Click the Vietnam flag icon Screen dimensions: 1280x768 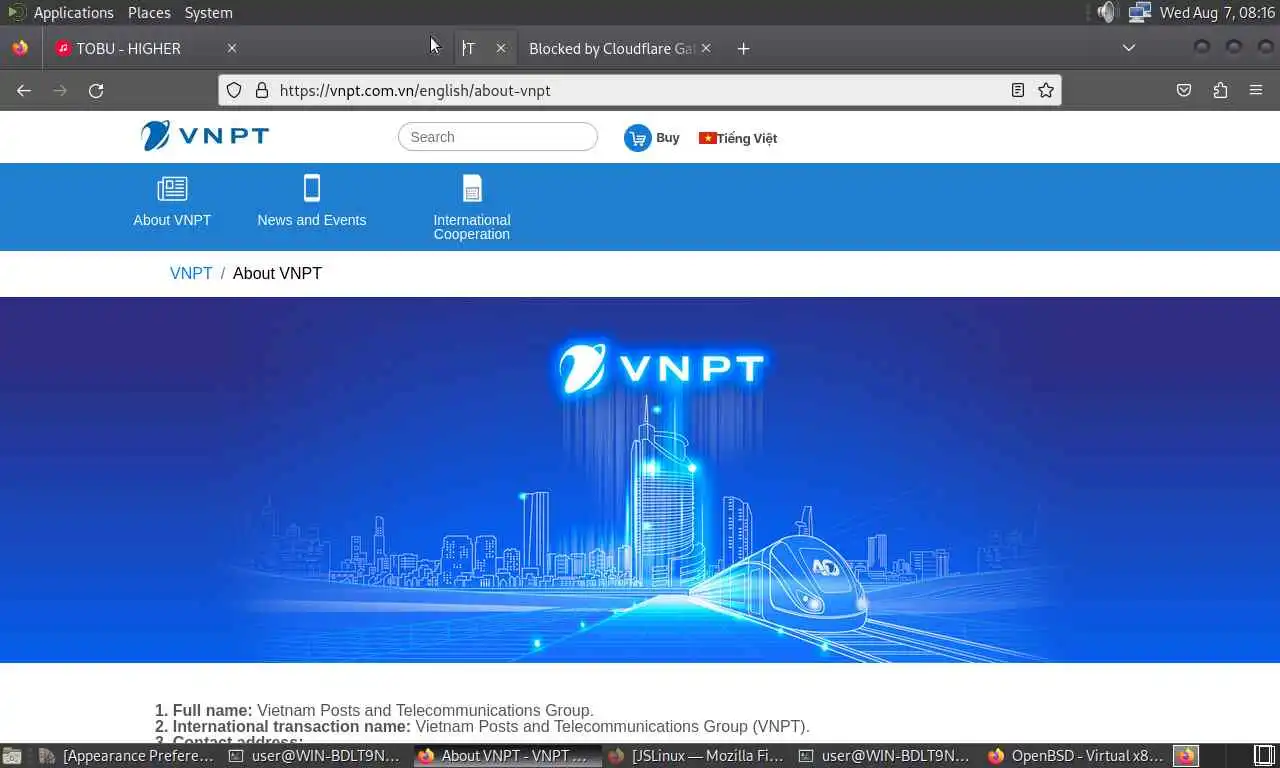click(x=707, y=138)
